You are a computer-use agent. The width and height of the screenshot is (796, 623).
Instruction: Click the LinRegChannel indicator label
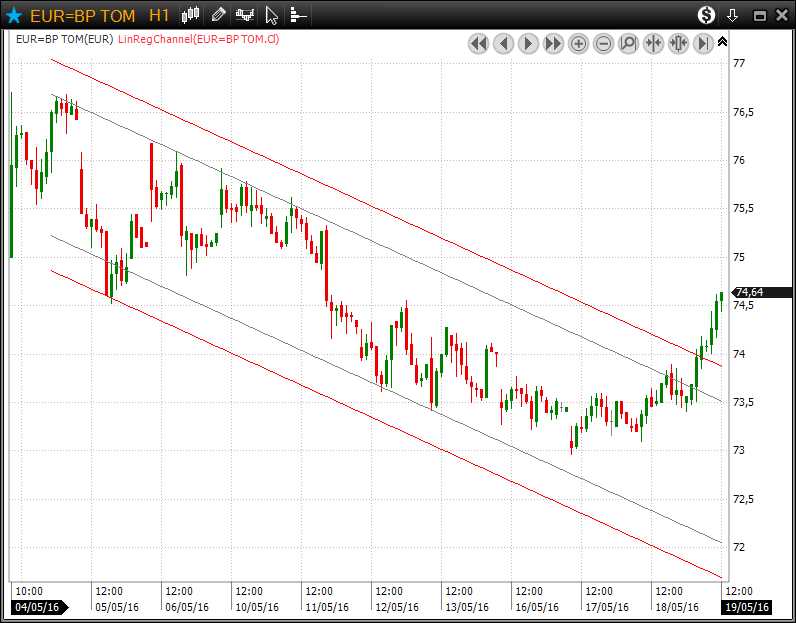197,39
